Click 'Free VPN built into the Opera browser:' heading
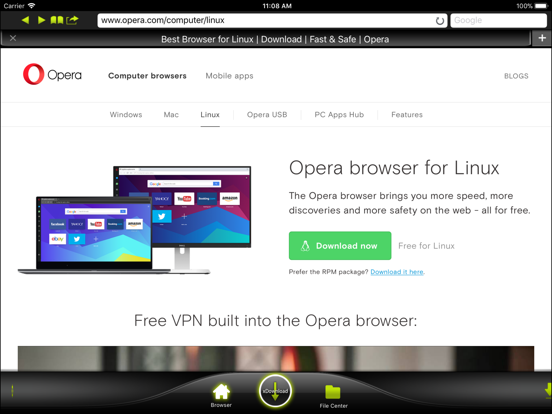552x414 pixels. pos(275,321)
